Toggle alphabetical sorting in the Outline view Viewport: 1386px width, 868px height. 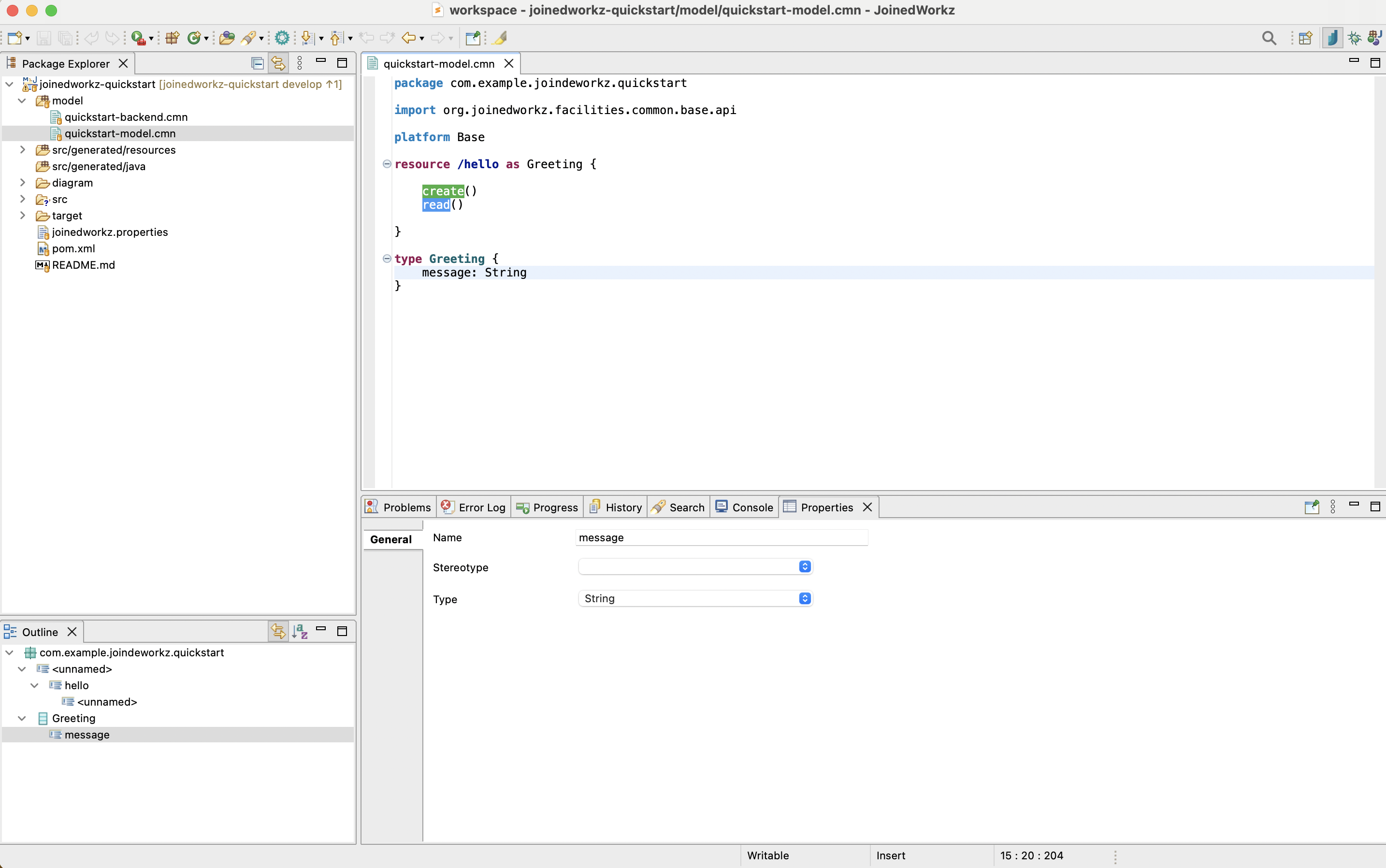tap(300, 630)
